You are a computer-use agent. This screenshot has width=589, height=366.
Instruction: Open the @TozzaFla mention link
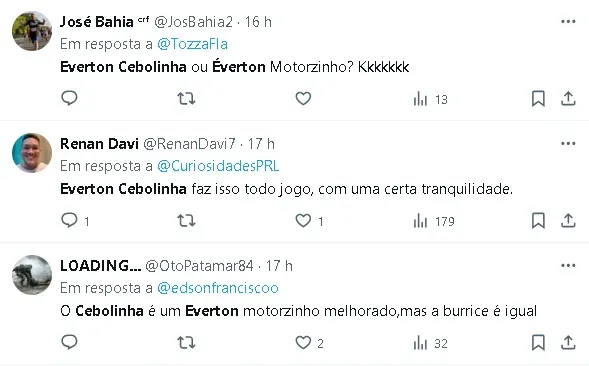click(192, 44)
